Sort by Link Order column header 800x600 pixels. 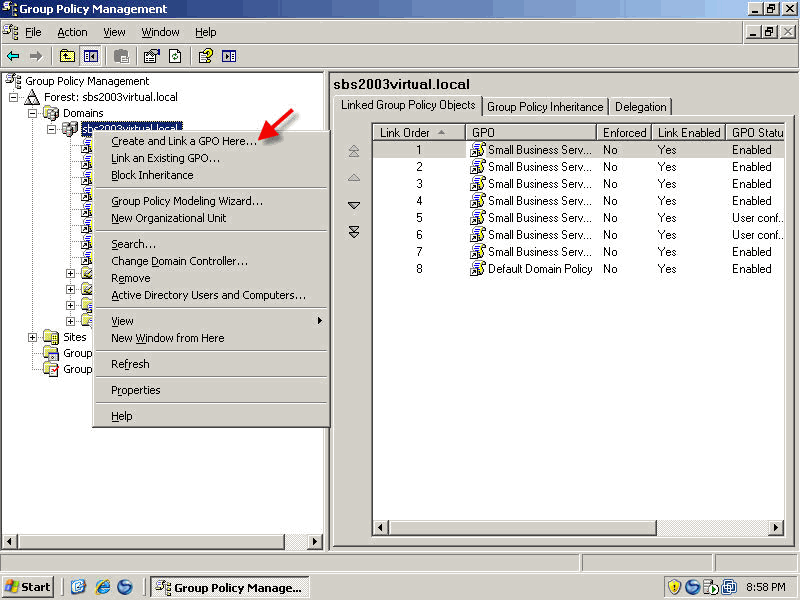418,133
